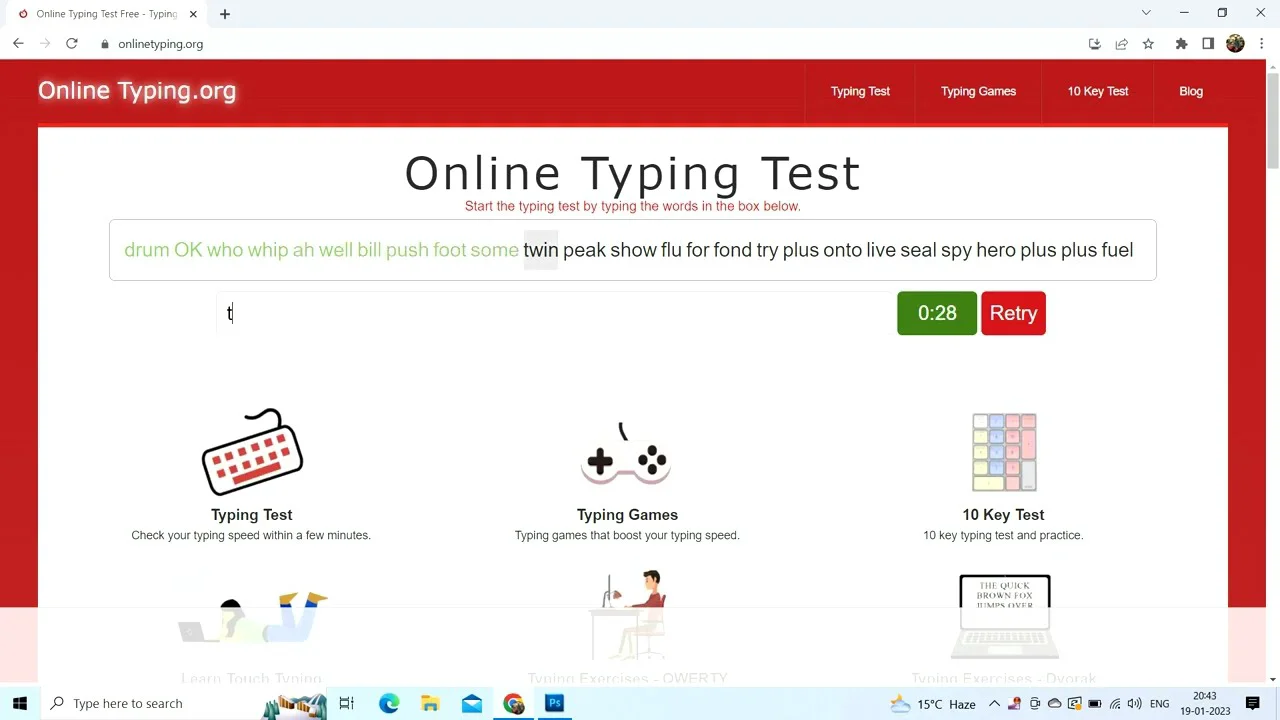
Task: Click "Check your typing speed" description text
Action: 251,535
